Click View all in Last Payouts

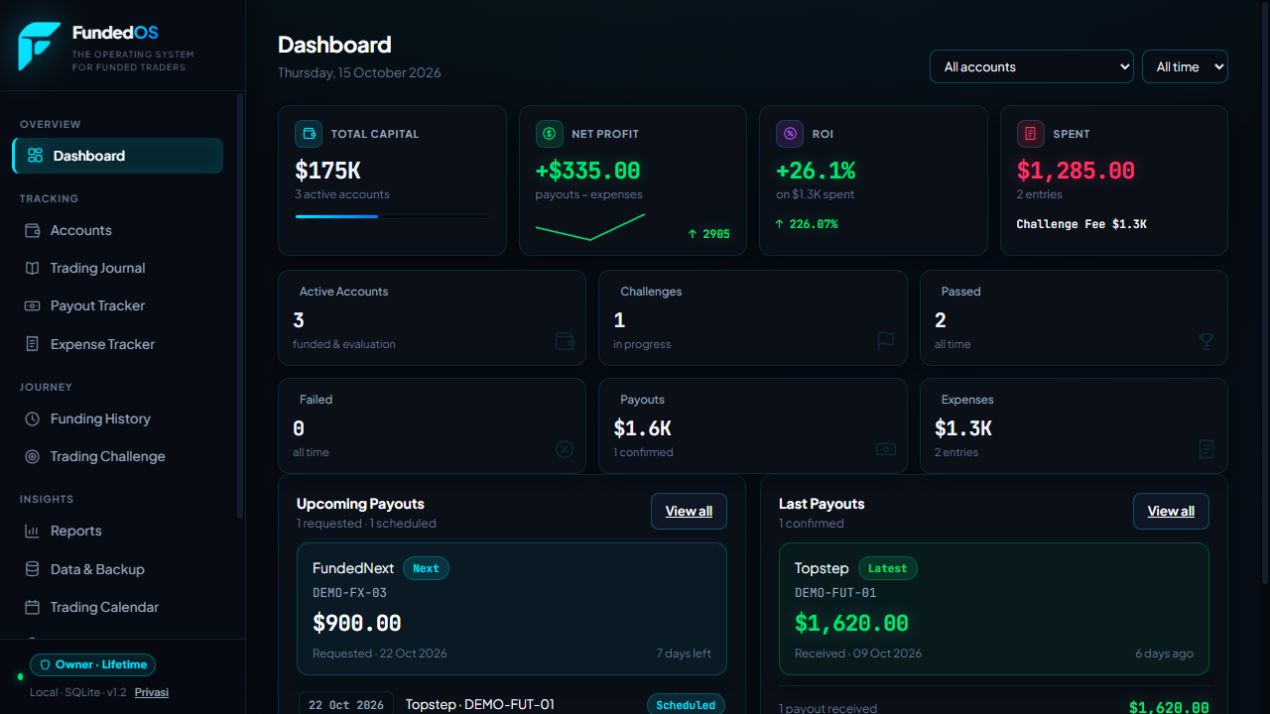pos(1171,511)
